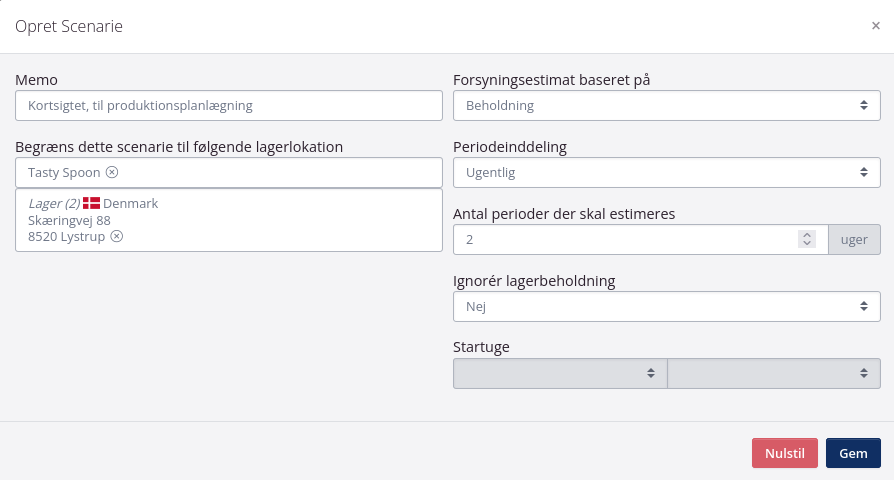Click into the Memo text field
Image resolution: width=894 pixels, height=480 pixels.
[x=229, y=105]
